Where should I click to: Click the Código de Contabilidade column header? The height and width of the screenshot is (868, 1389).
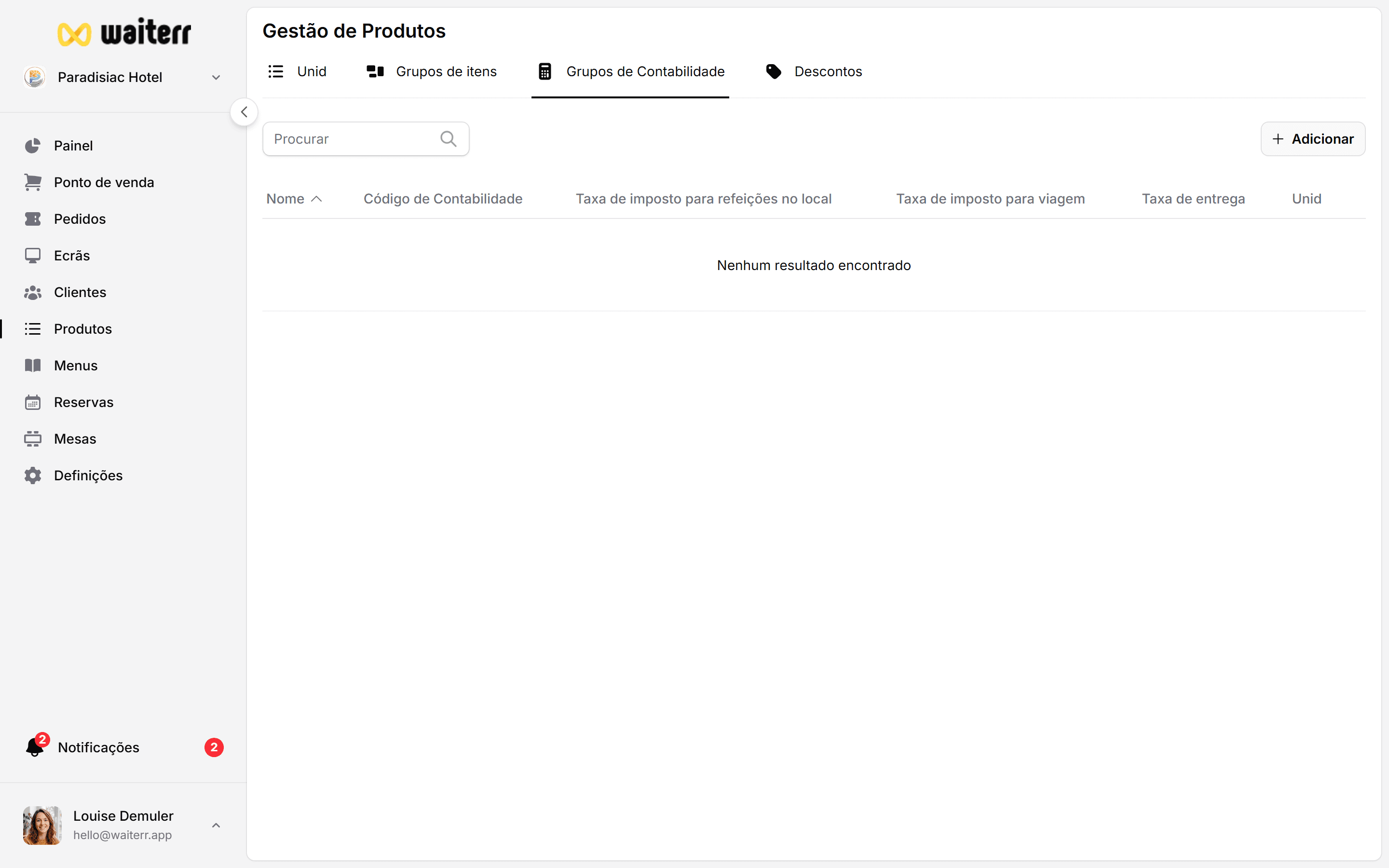pos(443,199)
